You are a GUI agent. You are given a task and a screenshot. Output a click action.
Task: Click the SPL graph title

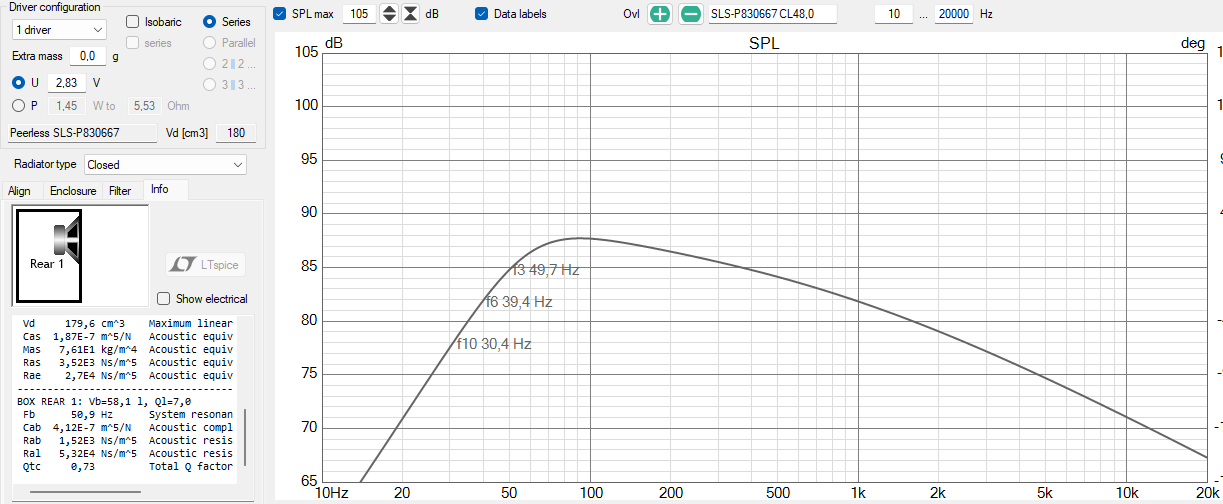[764, 45]
